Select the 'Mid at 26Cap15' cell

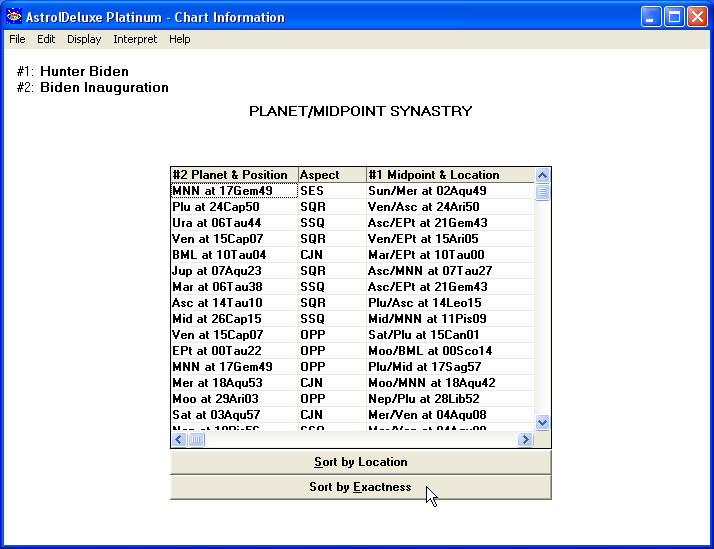click(235, 319)
